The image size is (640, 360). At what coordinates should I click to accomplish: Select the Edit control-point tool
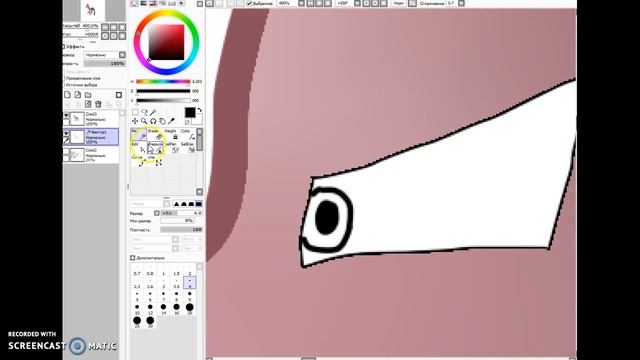pyautogui.click(x=139, y=147)
